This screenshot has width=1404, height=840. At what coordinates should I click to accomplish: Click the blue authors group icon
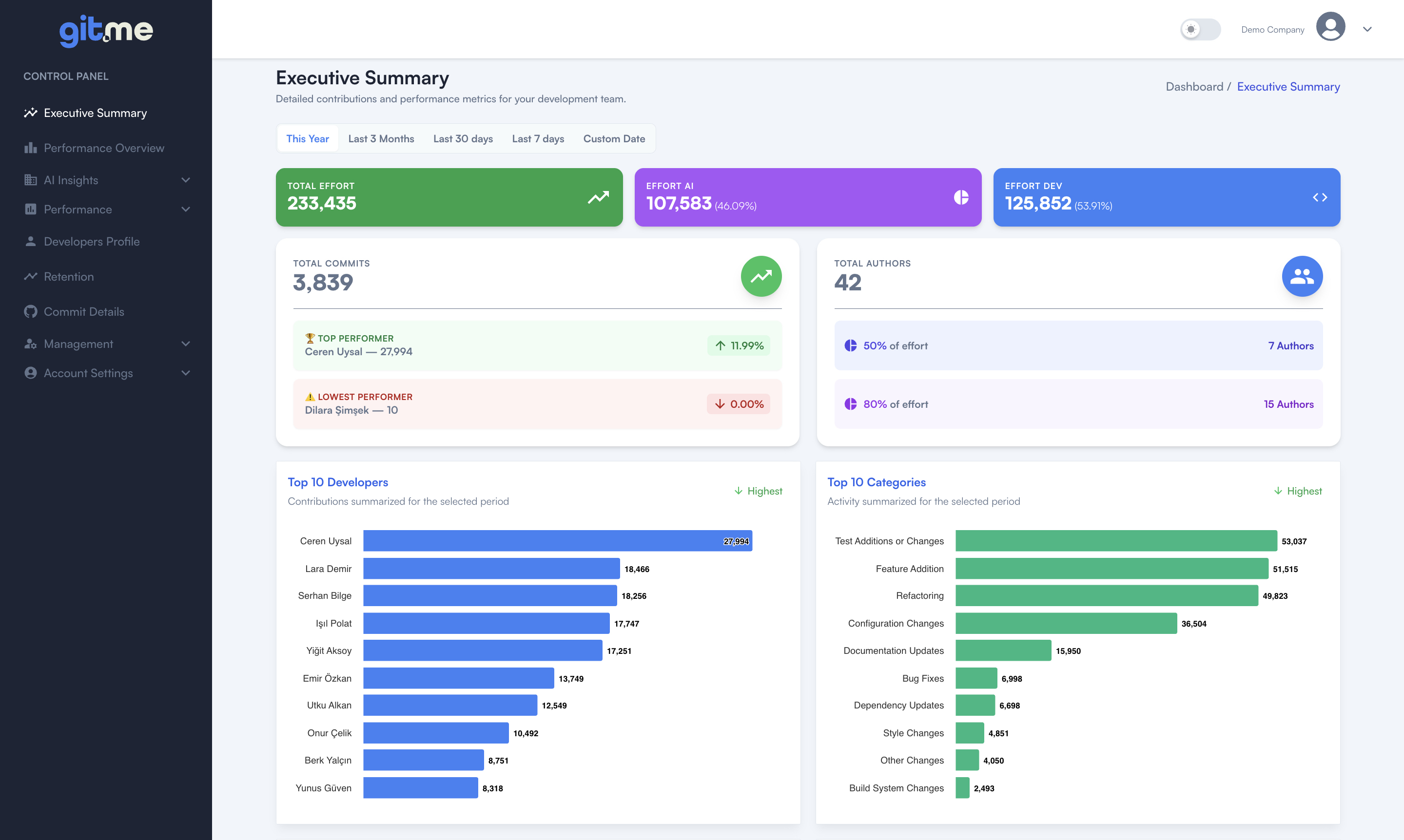click(1302, 276)
